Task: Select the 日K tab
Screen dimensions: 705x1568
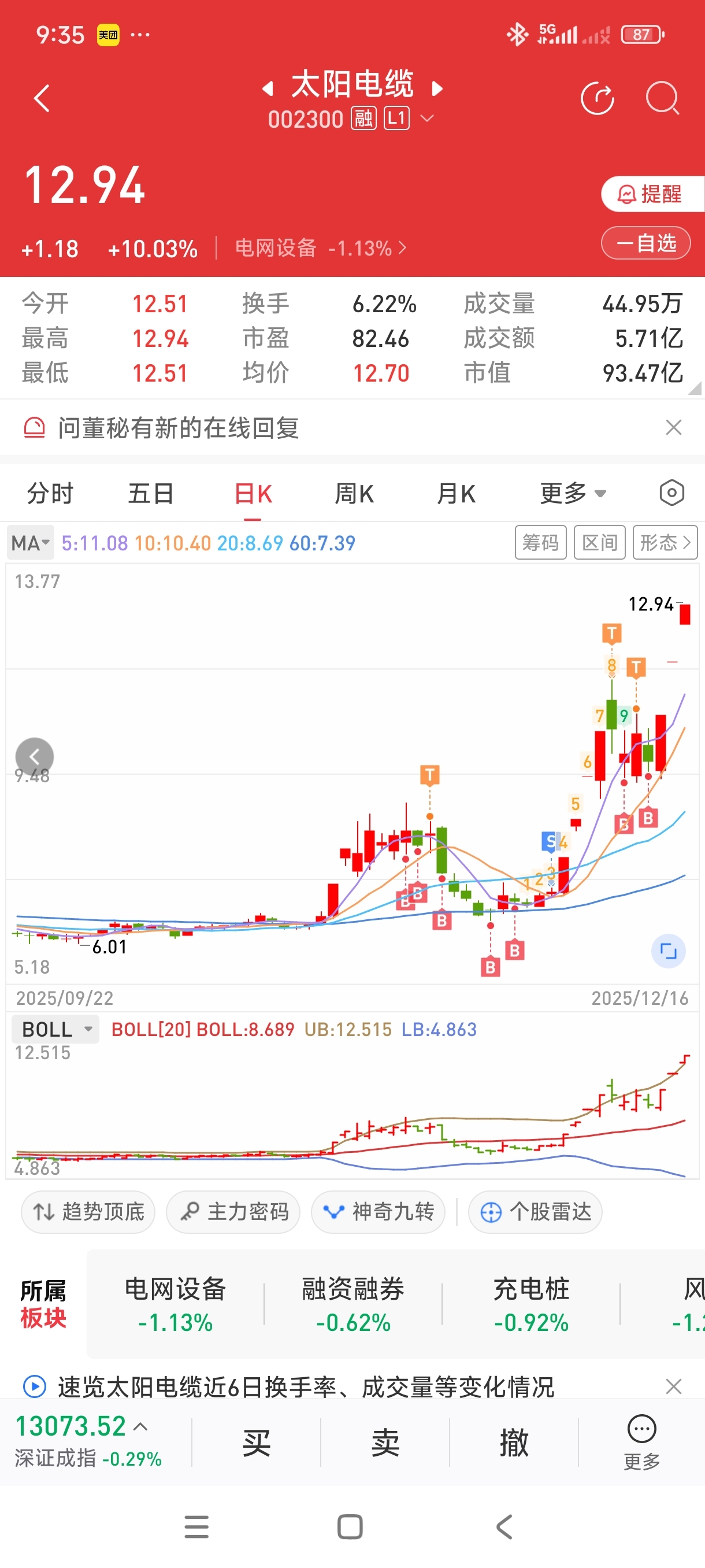Action: pos(253,494)
